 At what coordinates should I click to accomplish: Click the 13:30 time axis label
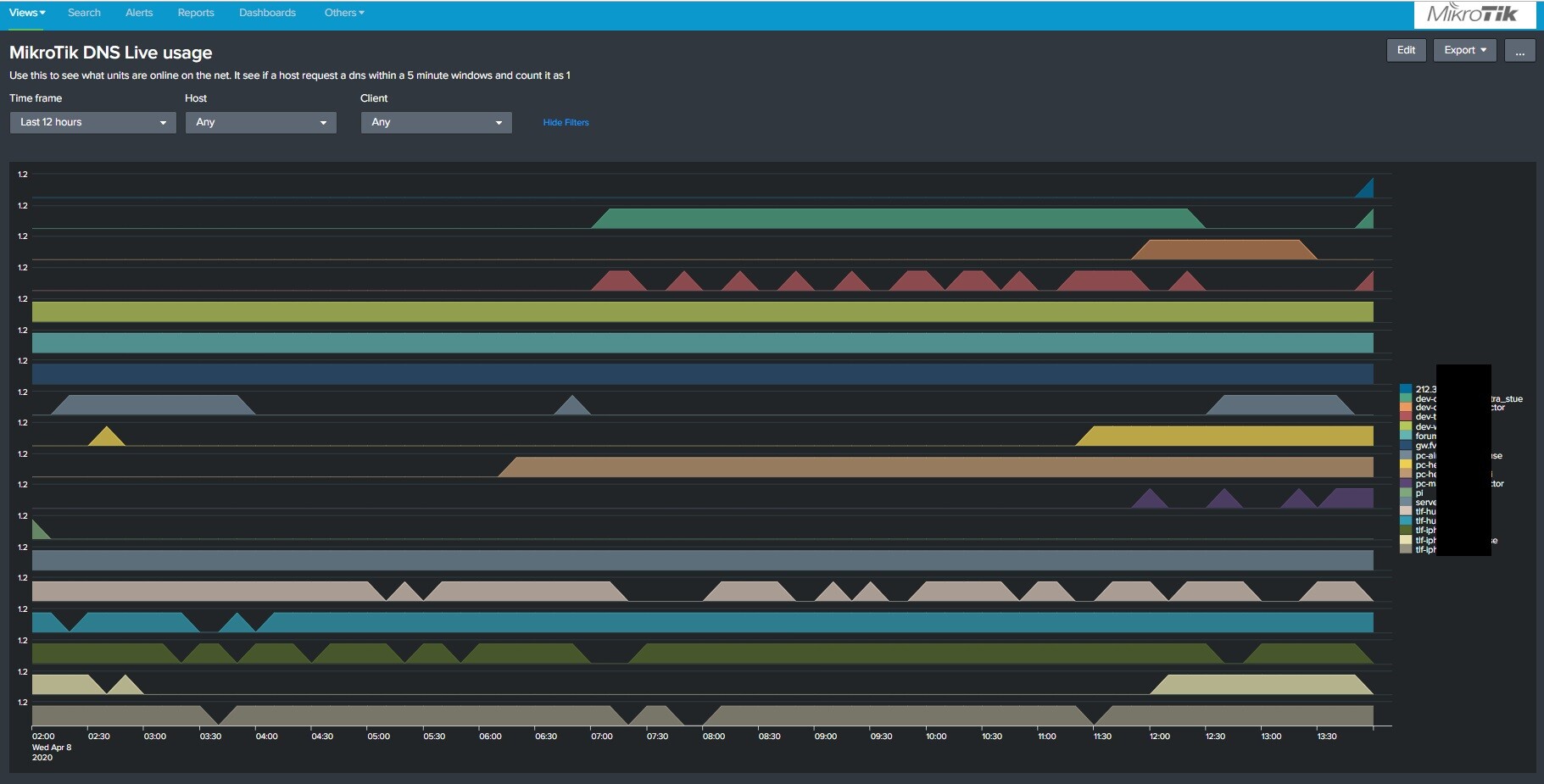(x=1327, y=737)
